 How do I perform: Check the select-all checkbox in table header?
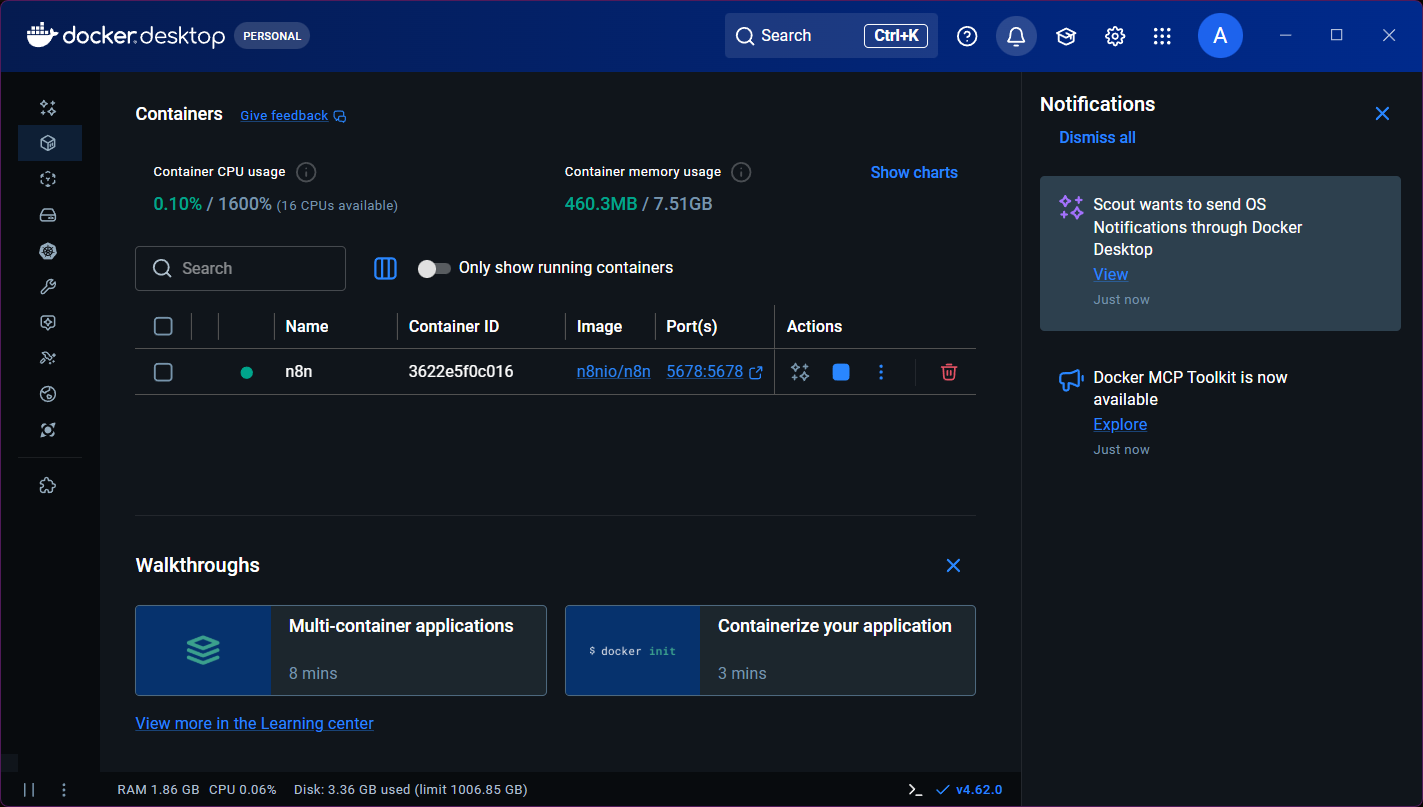(x=163, y=326)
